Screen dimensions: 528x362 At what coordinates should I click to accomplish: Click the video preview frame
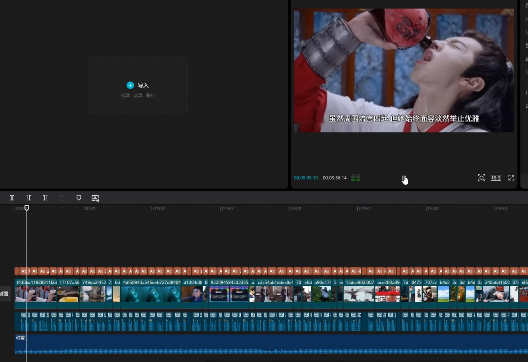404,70
